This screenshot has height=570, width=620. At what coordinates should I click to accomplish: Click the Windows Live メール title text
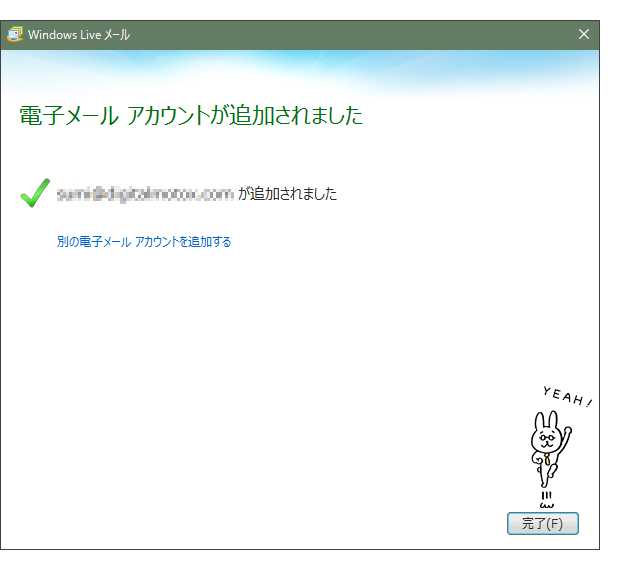coord(79,35)
